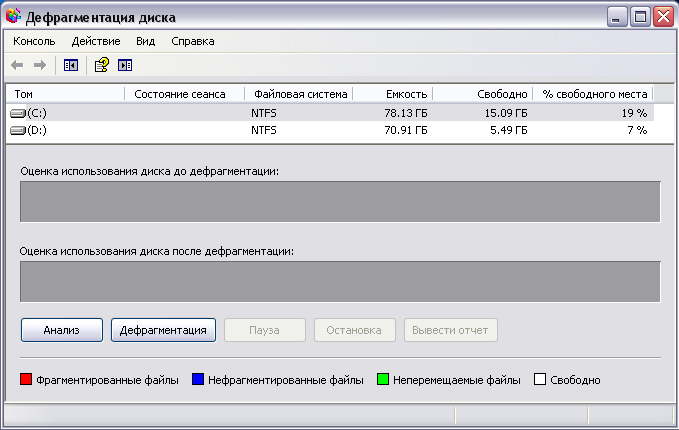Click the Анализ button
The width and height of the screenshot is (679, 430).
pos(62,330)
